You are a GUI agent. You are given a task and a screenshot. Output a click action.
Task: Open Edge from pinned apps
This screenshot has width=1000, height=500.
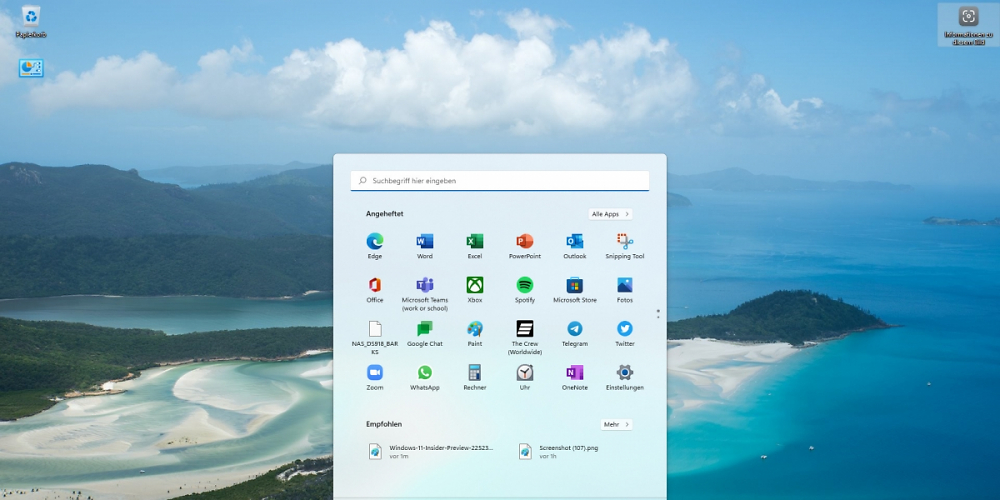point(374,246)
